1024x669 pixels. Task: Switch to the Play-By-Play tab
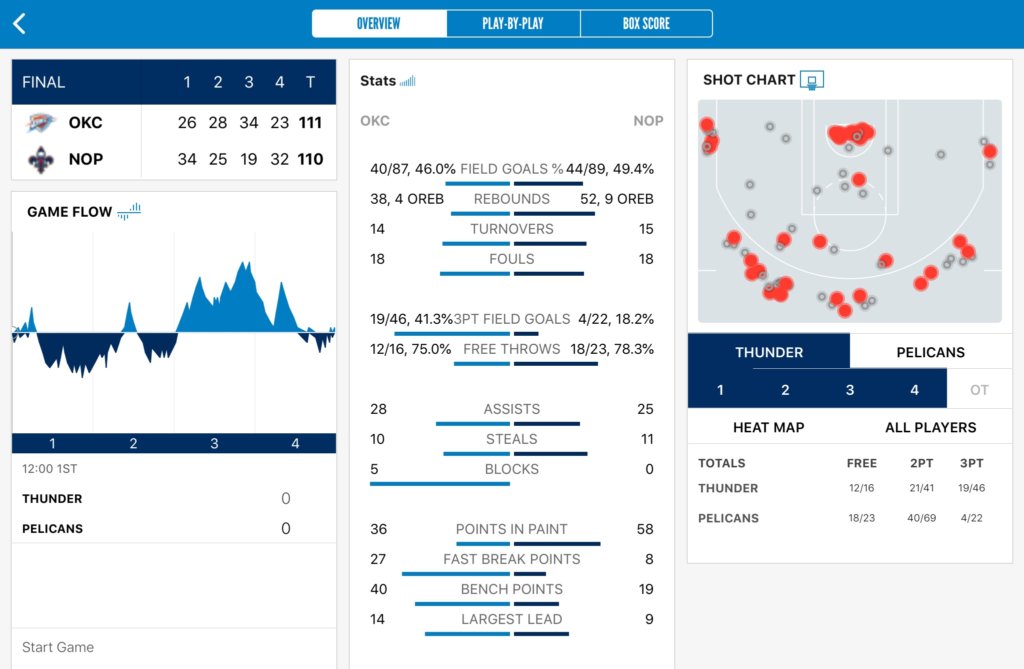tap(513, 24)
